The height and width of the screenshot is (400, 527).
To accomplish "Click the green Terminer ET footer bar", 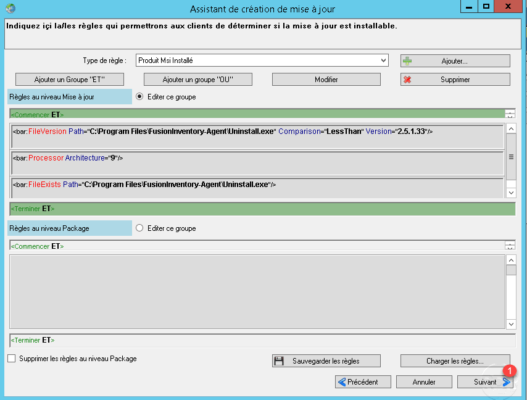I will [x=262, y=209].
